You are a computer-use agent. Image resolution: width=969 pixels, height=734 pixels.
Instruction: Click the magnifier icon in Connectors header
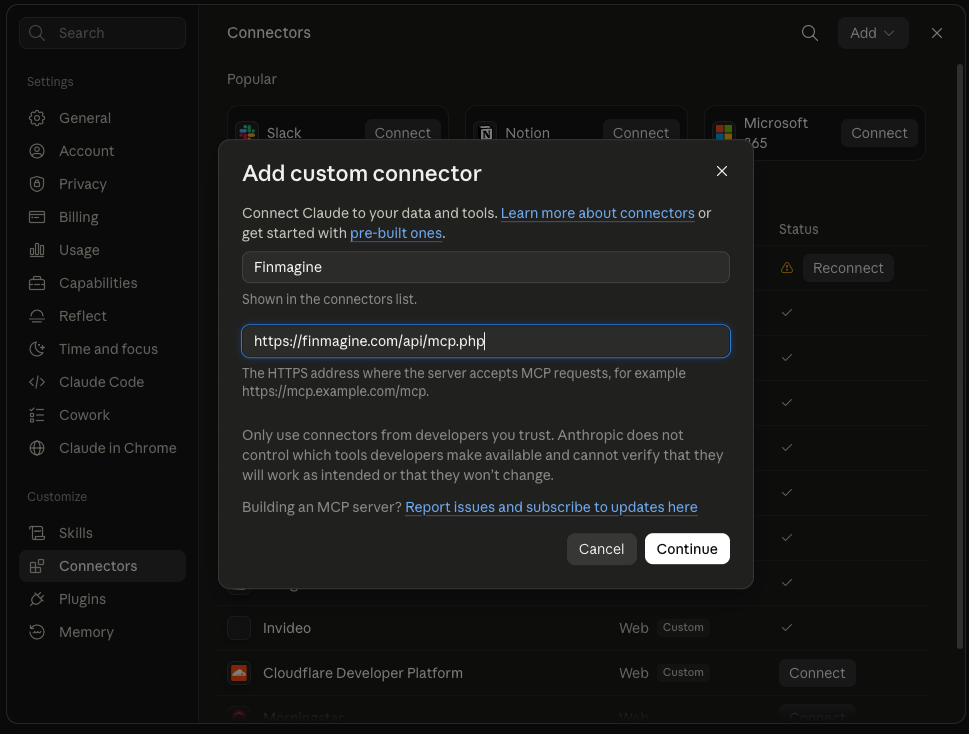[810, 33]
